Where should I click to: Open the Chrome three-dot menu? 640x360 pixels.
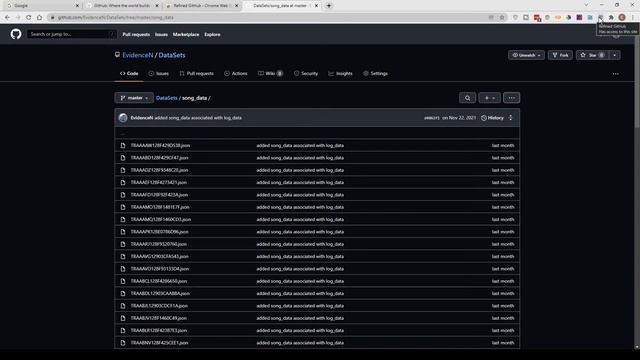pos(633,18)
